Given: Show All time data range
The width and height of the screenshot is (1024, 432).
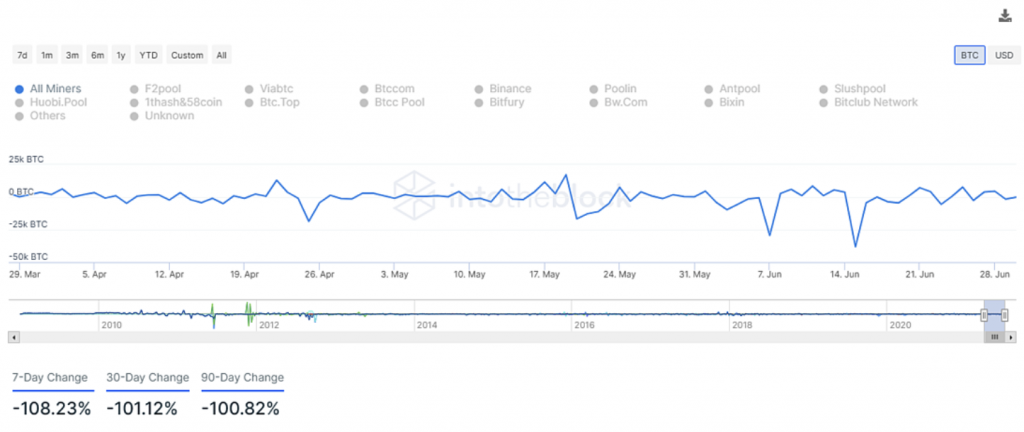Looking at the screenshot, I should (221, 55).
